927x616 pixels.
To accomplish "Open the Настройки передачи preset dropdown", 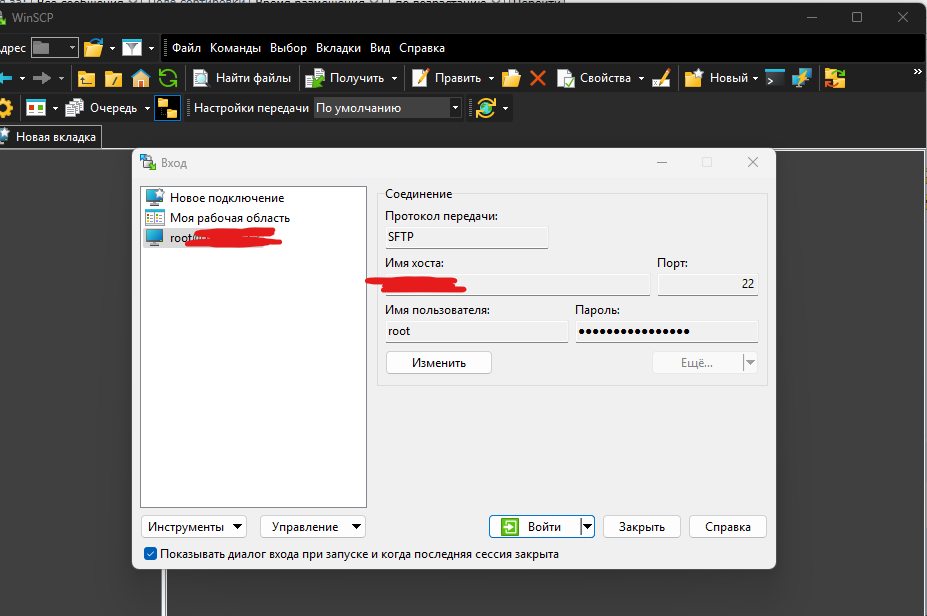I will 387,108.
